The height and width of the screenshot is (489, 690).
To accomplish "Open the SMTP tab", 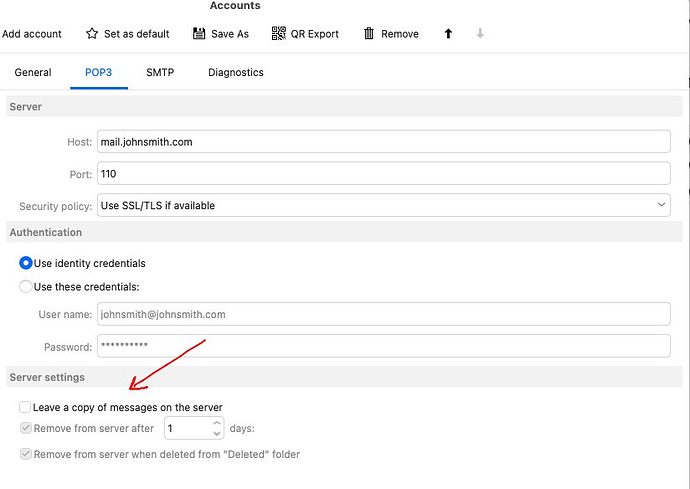I will coord(160,73).
